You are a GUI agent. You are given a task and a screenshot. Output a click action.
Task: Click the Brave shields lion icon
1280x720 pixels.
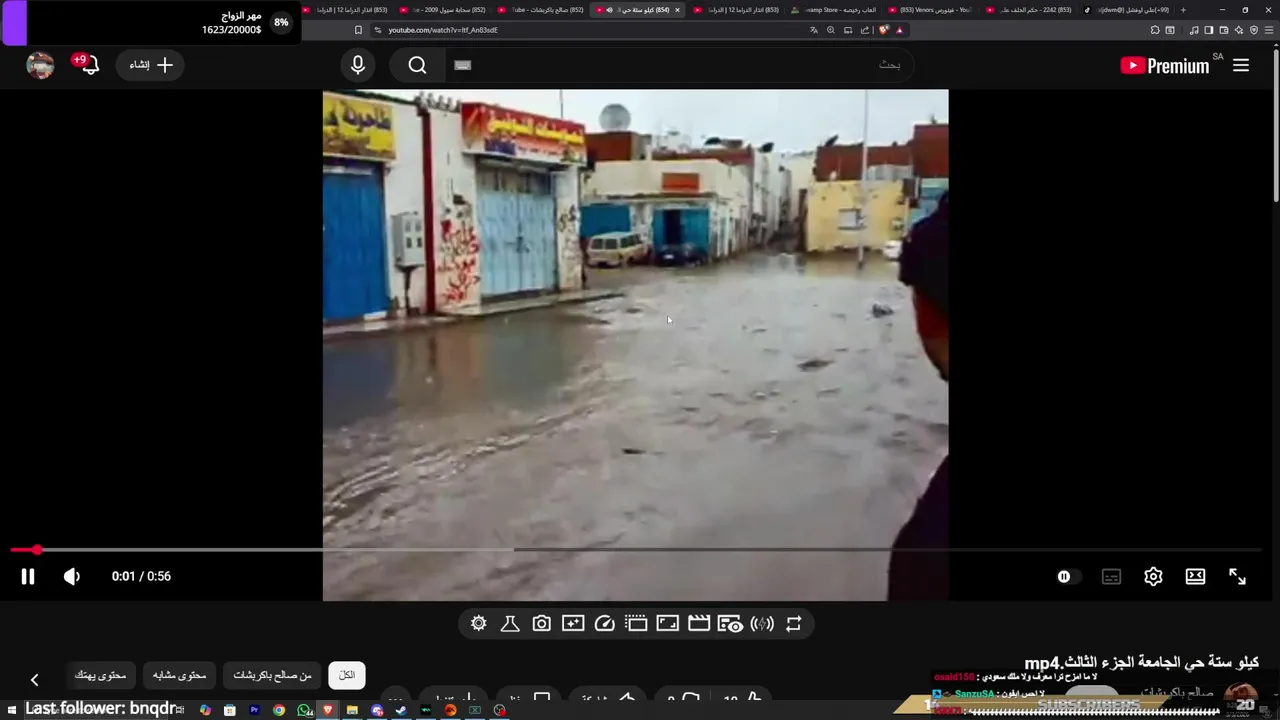[x=884, y=30]
